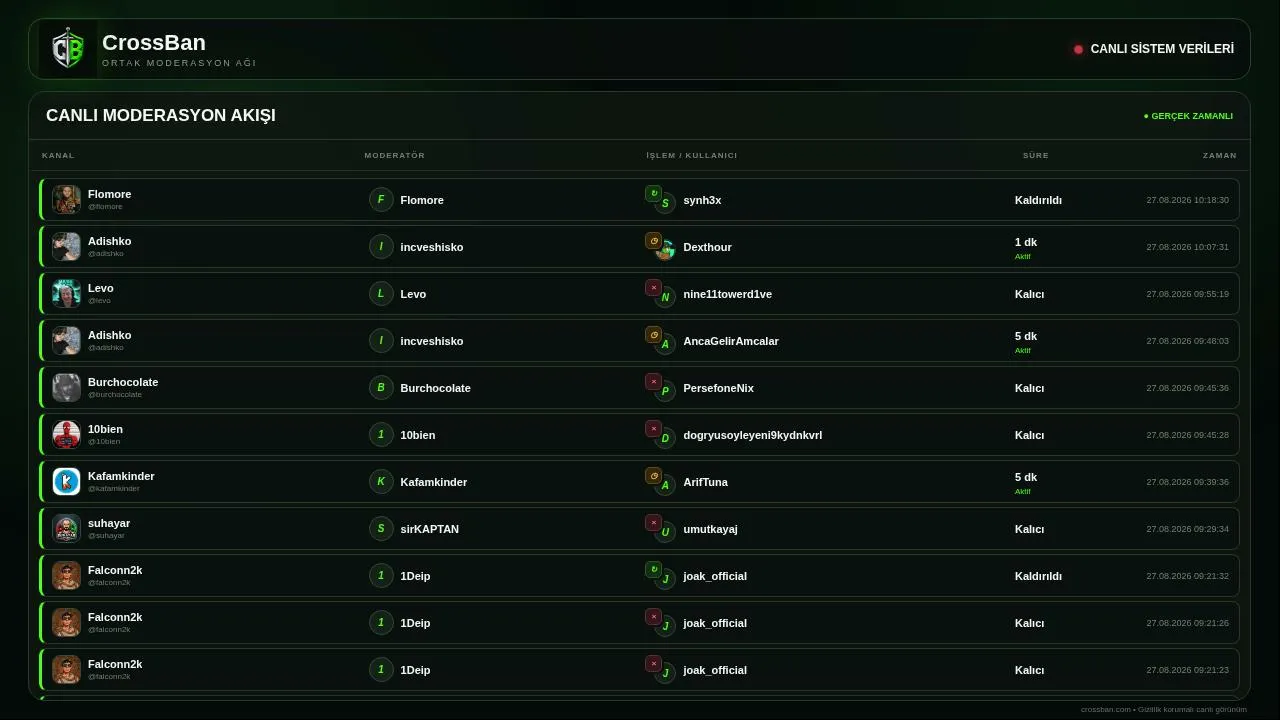Viewport: 1280px width, 720px height.
Task: Click the timeout icon beside ArifTuna
Action: point(653,475)
